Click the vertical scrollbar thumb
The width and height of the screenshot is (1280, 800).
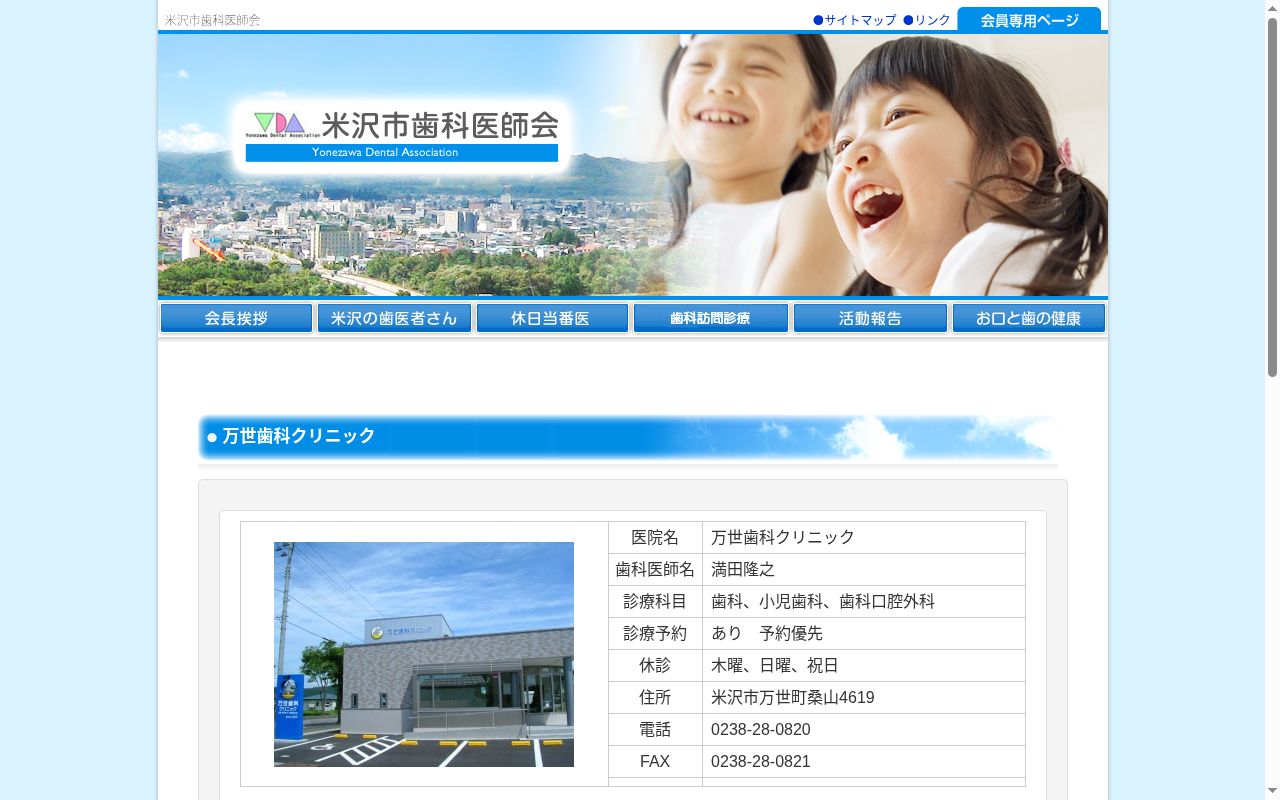[1272, 197]
